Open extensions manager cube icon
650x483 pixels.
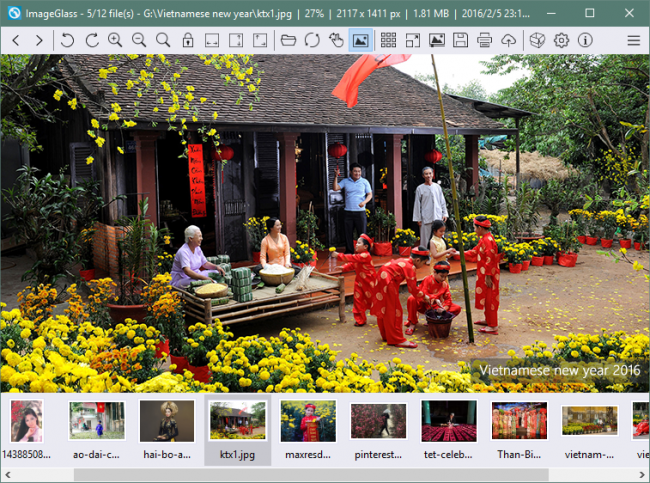tap(537, 40)
